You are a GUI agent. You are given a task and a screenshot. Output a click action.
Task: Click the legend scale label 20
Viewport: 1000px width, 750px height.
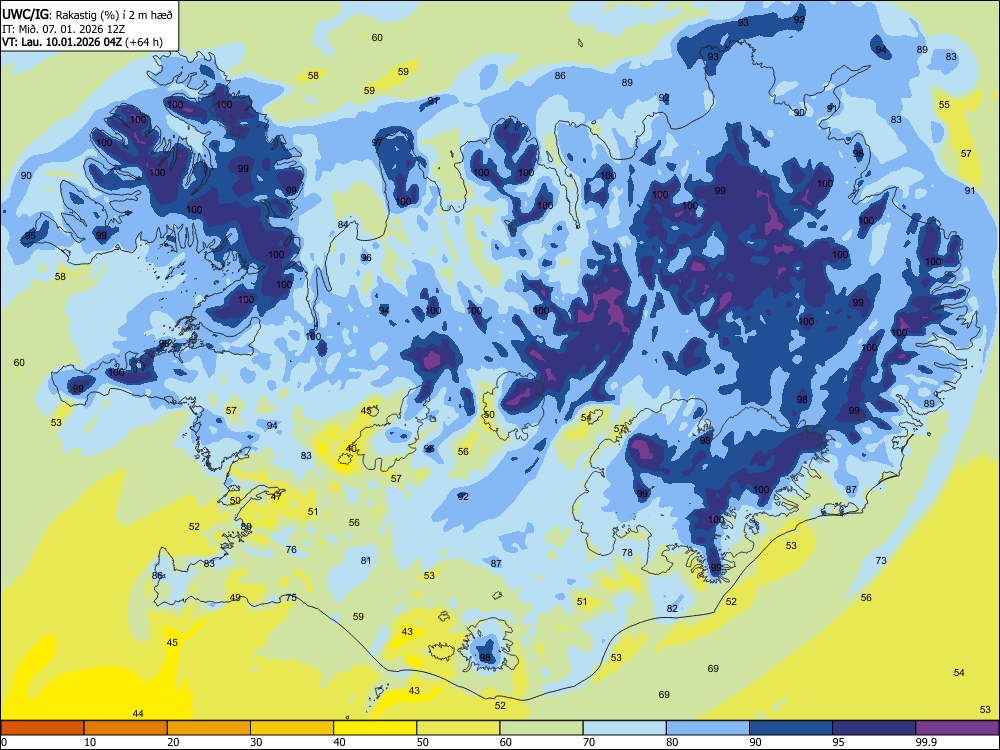[x=173, y=742]
